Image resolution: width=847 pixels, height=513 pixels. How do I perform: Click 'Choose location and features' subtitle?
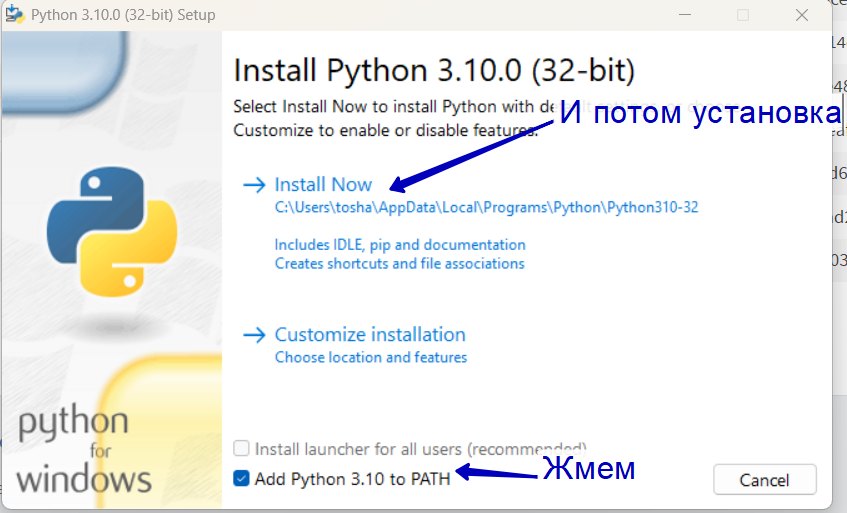pyautogui.click(x=371, y=357)
